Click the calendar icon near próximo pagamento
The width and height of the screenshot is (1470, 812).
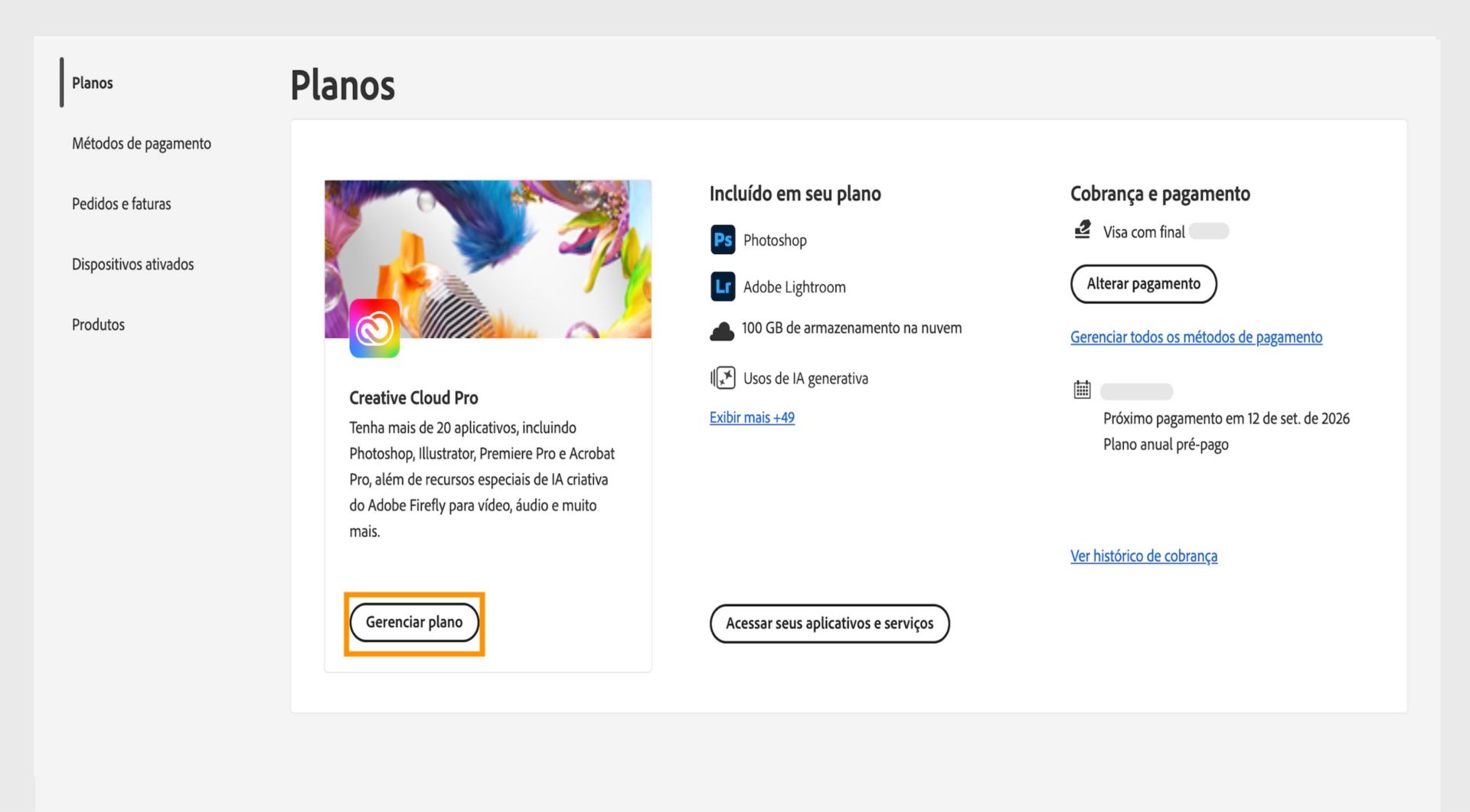1081,389
